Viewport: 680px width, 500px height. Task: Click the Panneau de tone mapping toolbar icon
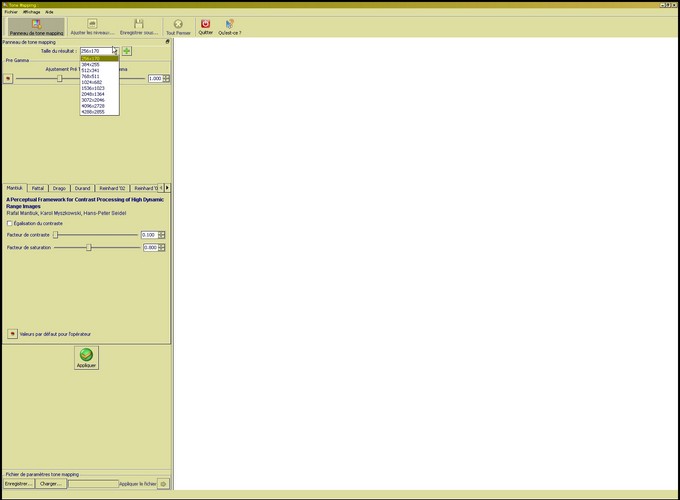click(x=36, y=26)
